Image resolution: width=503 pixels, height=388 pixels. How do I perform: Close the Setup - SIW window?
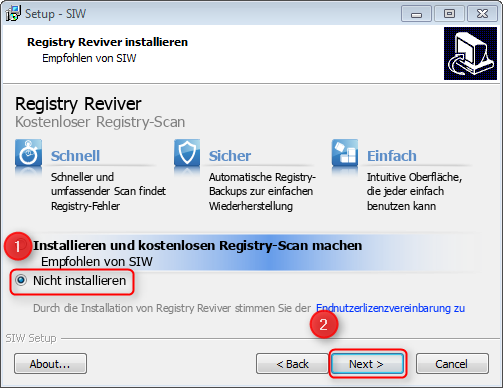point(482,14)
